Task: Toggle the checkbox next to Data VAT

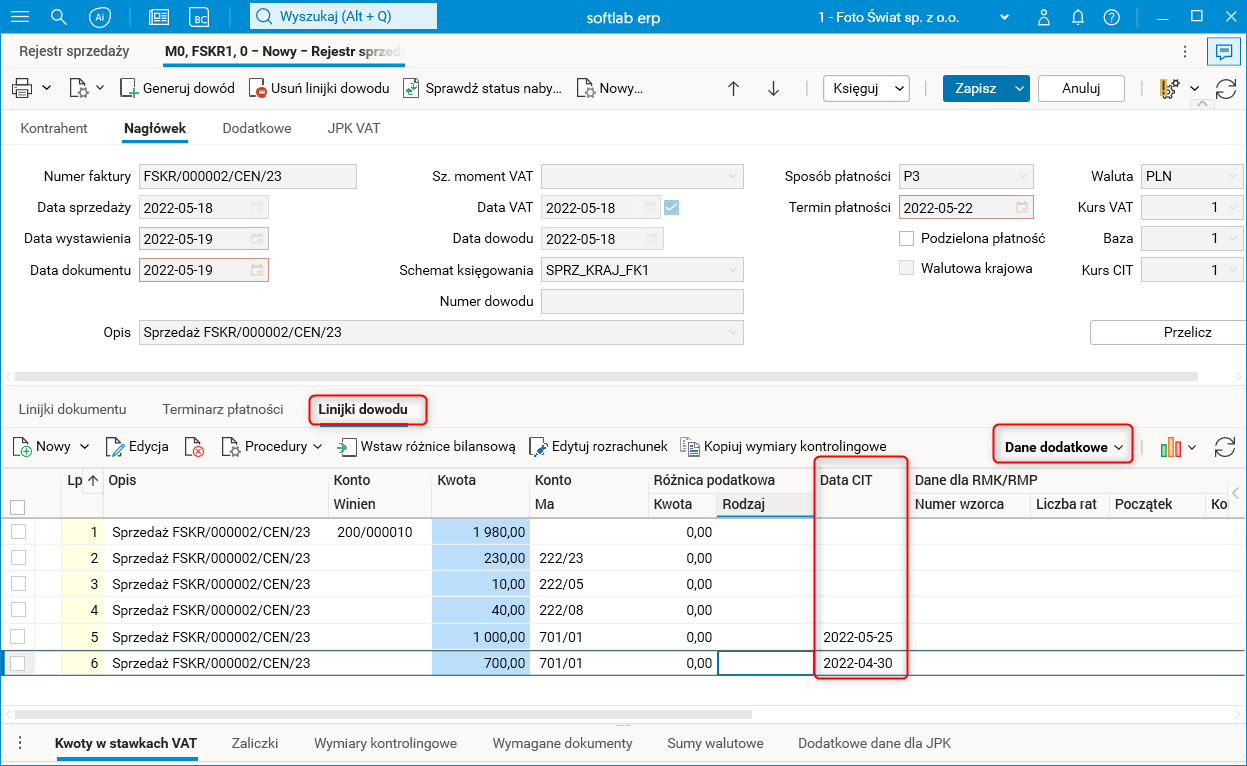Action: [x=672, y=208]
